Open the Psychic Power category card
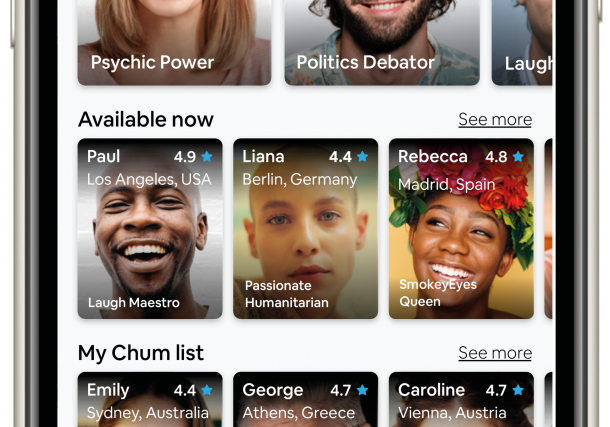The image size is (610, 427). pyautogui.click(x=174, y=42)
